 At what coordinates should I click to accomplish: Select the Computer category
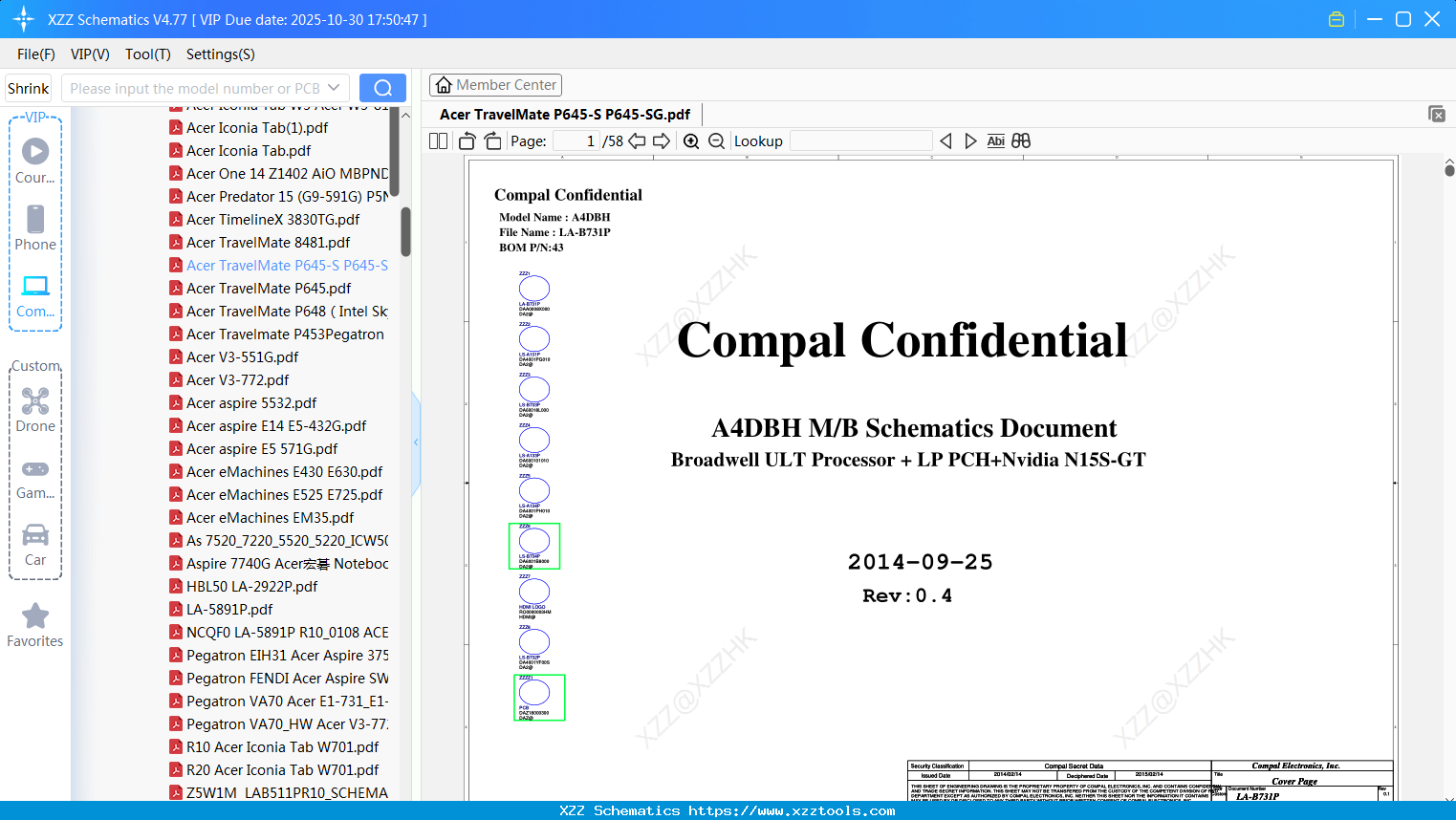point(35,295)
